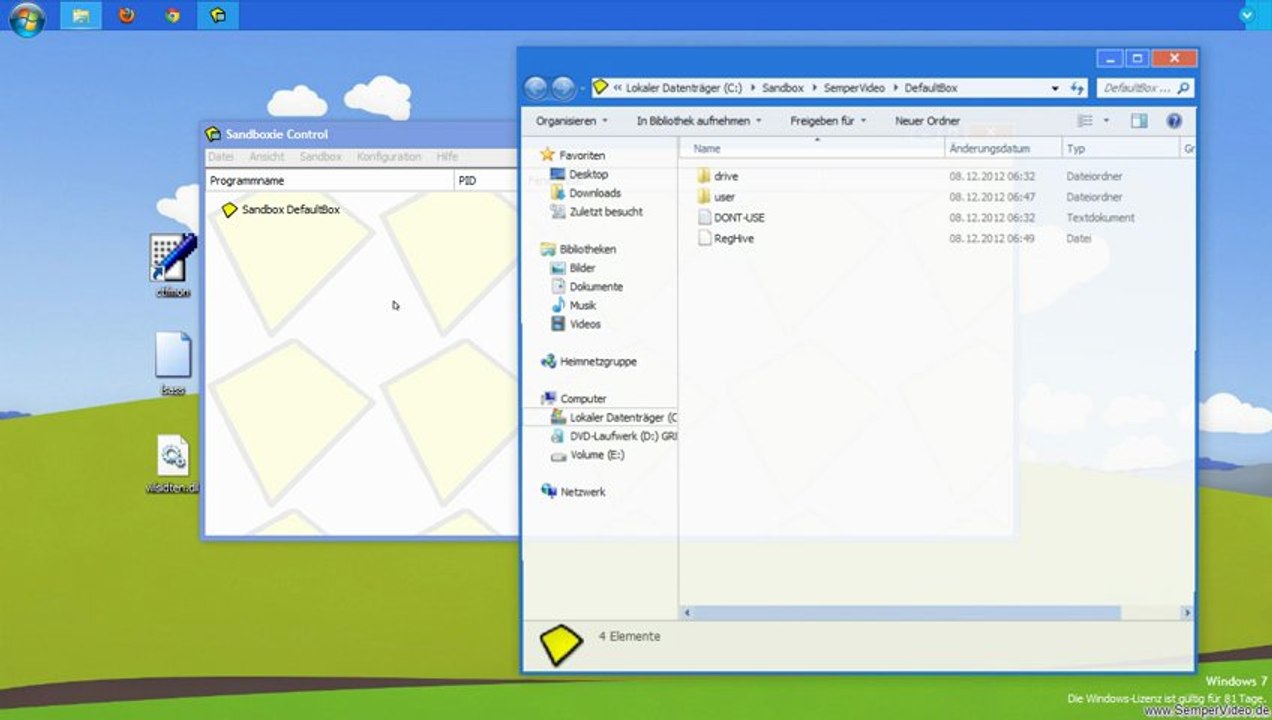
Task: Open the Ansicht menu in Sandboxie
Action: click(x=267, y=157)
